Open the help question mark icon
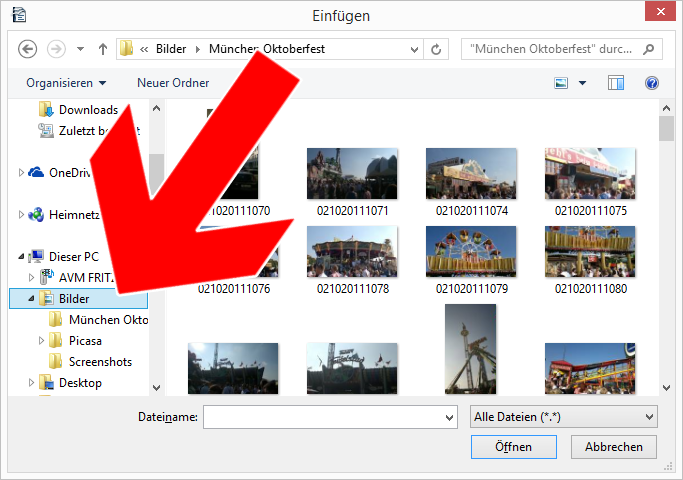683x480 pixels. pyautogui.click(x=652, y=83)
